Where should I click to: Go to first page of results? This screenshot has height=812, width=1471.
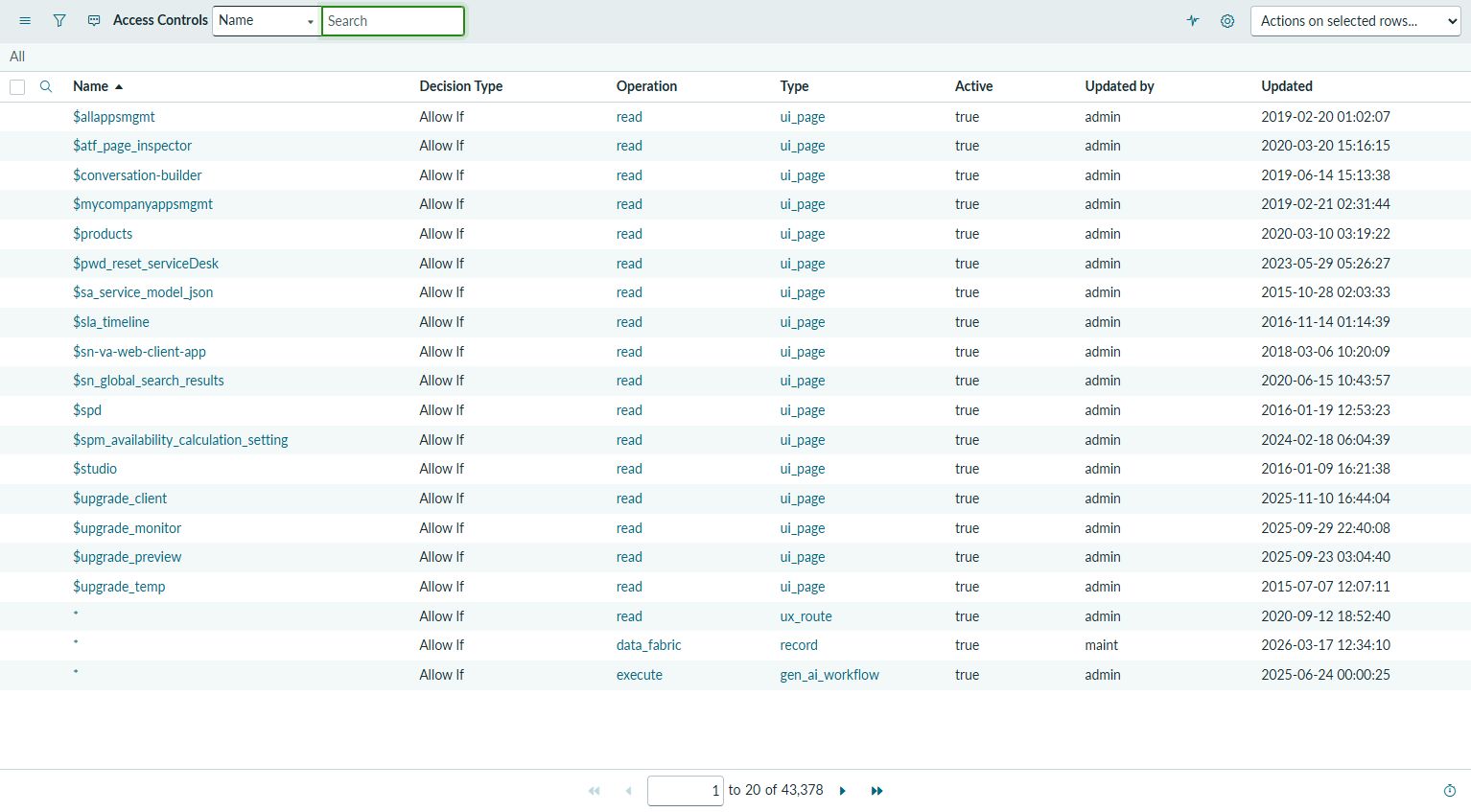tap(595, 791)
